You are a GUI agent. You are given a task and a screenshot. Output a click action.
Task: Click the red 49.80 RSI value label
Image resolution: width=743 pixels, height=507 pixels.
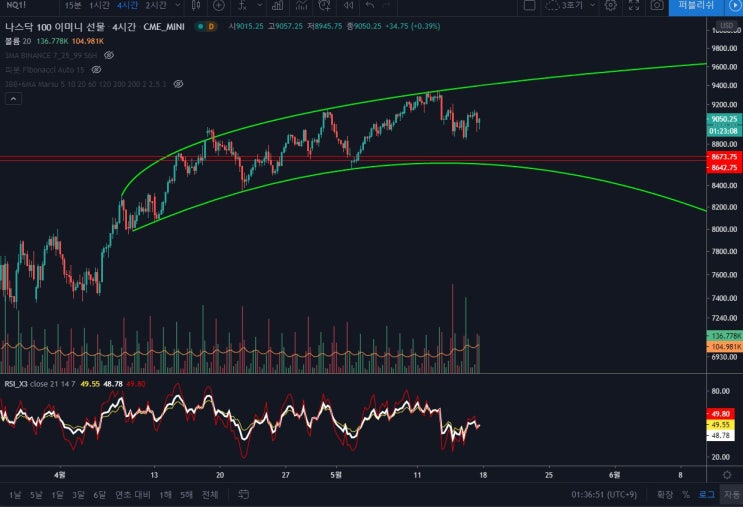tap(721, 414)
